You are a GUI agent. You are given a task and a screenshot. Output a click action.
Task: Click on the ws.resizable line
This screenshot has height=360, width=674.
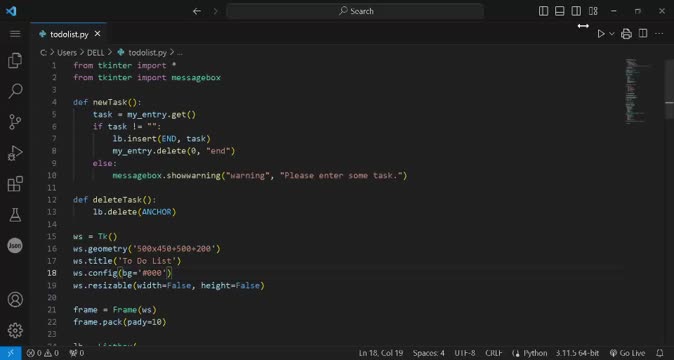pyautogui.click(x=168, y=285)
